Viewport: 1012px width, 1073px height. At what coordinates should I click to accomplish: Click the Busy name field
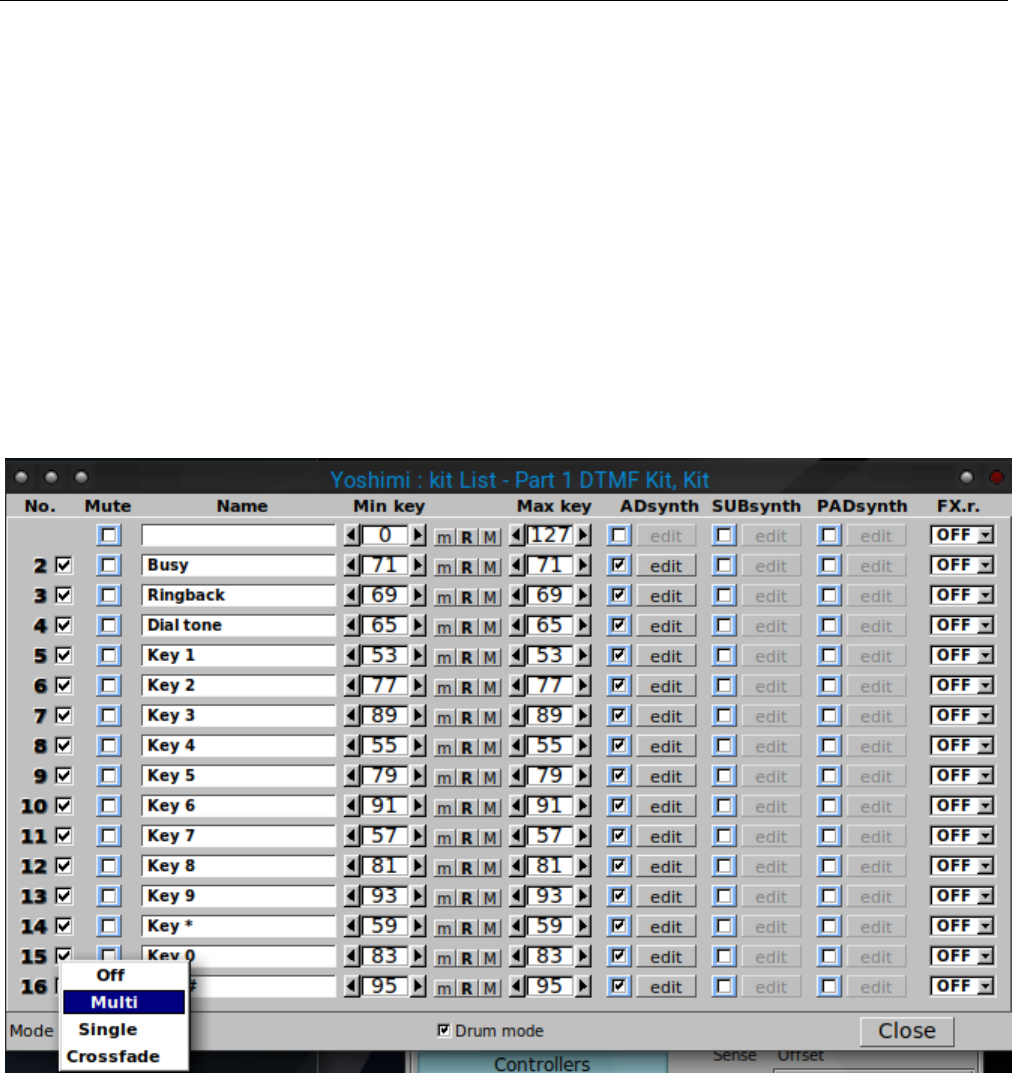pos(238,565)
